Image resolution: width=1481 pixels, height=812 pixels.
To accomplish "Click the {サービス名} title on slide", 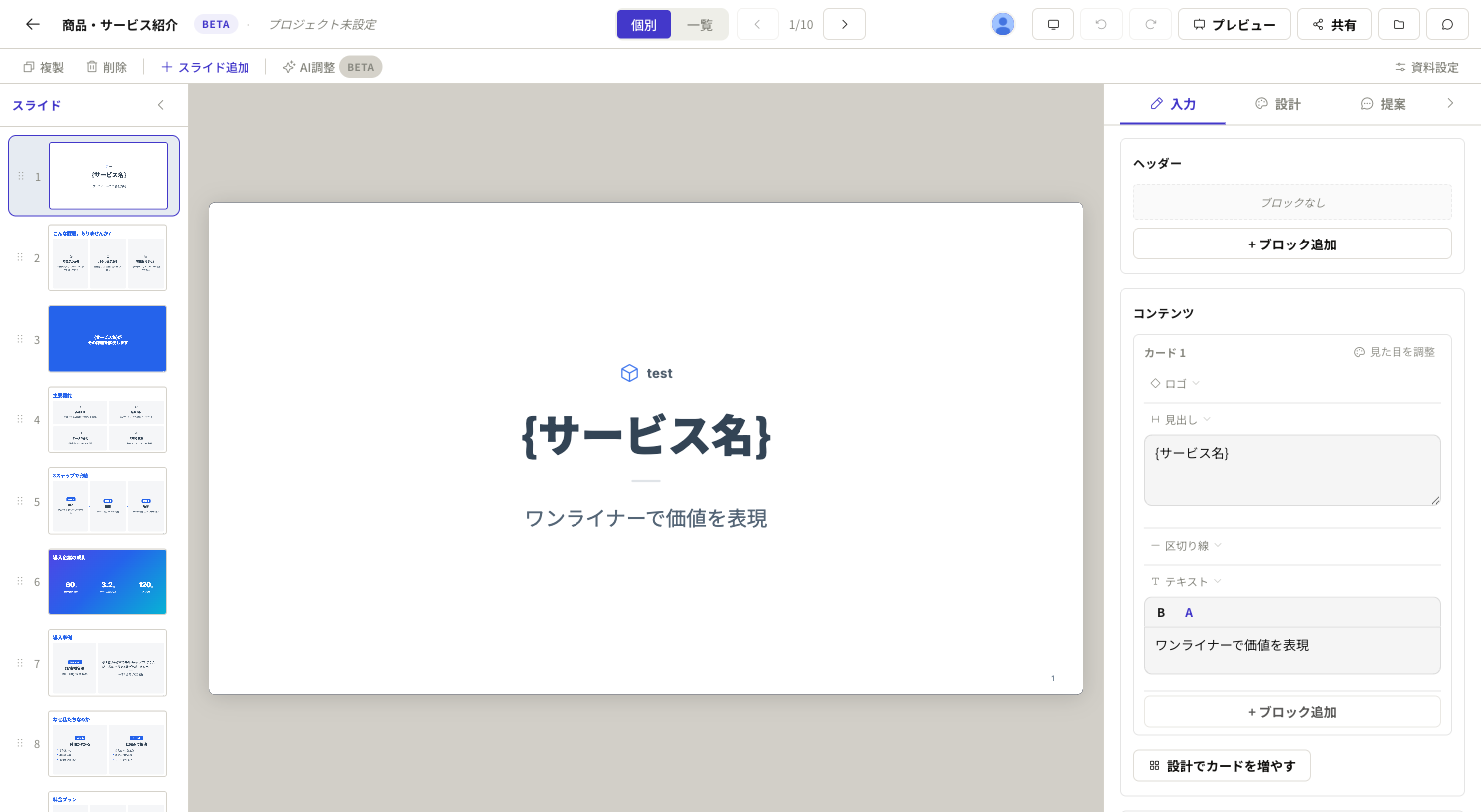I will 646,436.
